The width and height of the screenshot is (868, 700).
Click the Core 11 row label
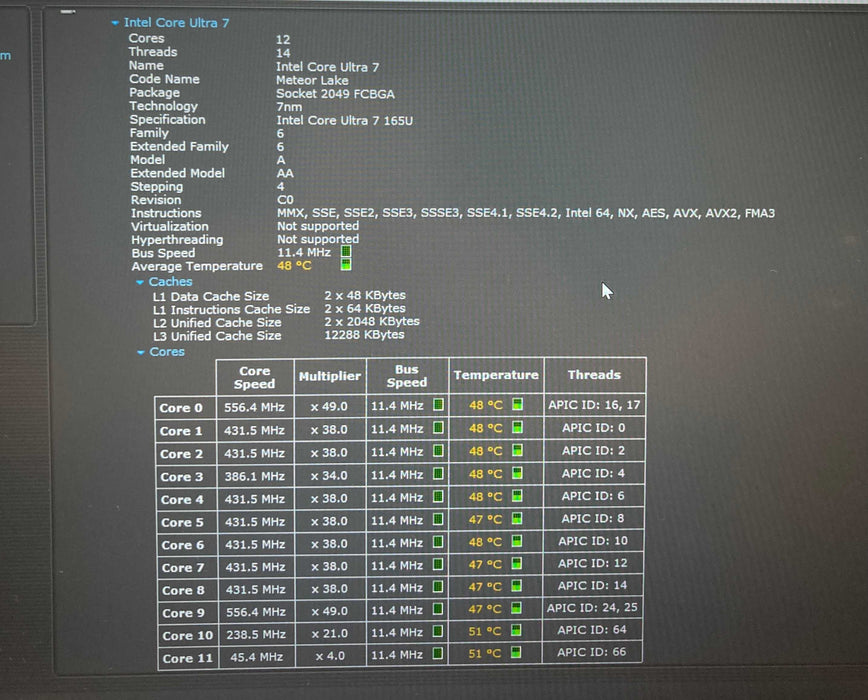[x=188, y=658]
